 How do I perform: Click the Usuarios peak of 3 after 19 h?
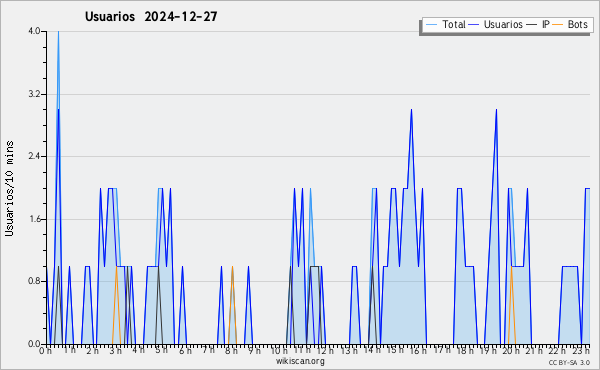click(x=496, y=110)
